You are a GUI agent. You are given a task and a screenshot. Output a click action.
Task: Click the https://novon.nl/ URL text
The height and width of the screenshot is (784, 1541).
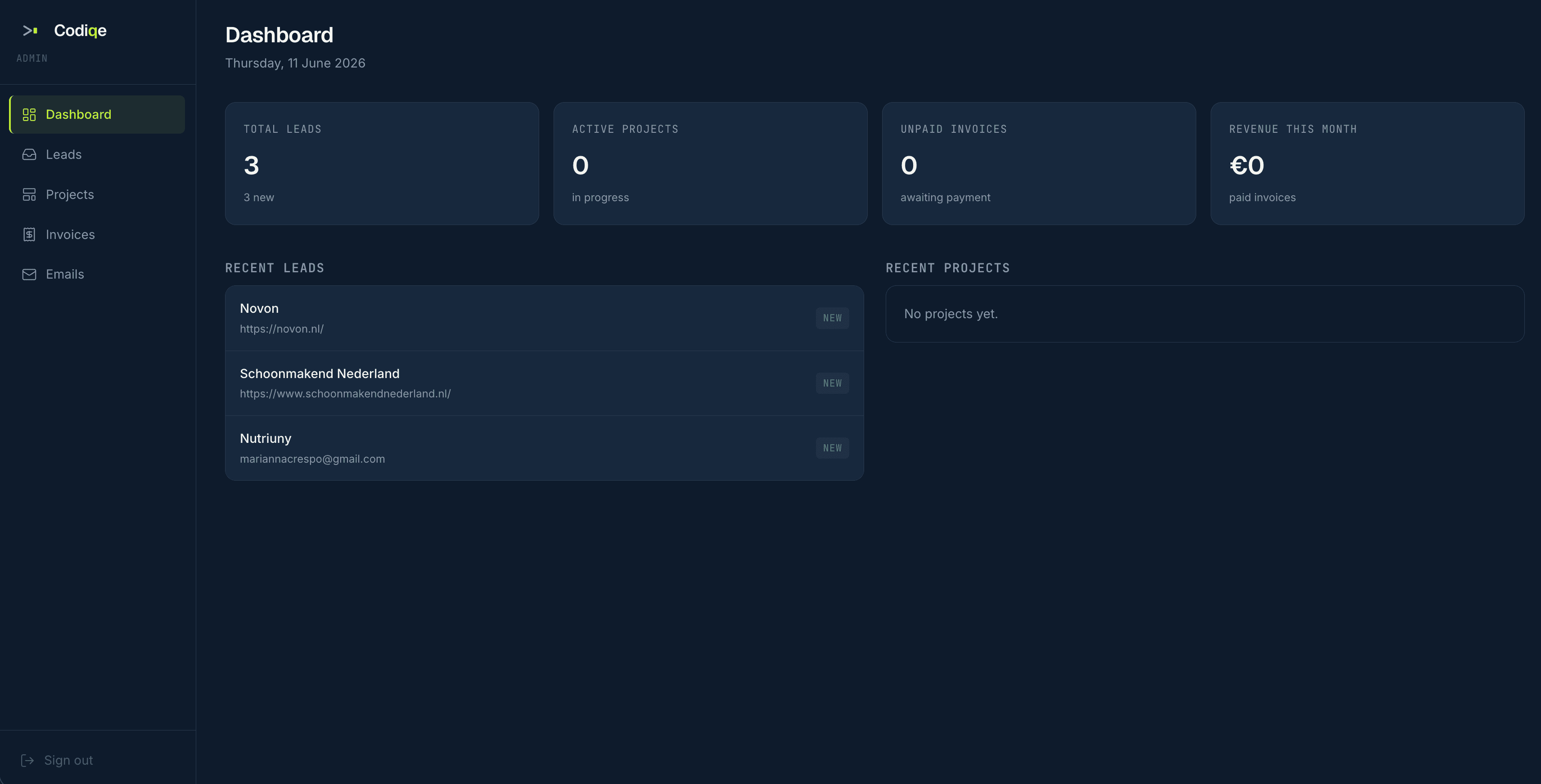pyautogui.click(x=282, y=329)
